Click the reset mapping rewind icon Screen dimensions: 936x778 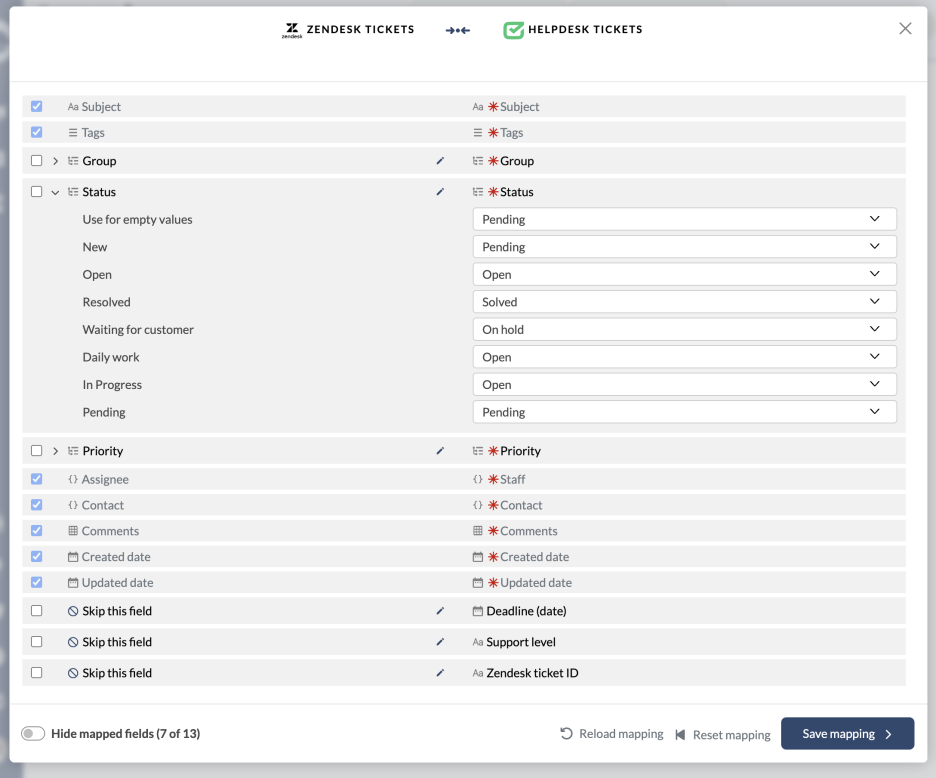(x=680, y=734)
